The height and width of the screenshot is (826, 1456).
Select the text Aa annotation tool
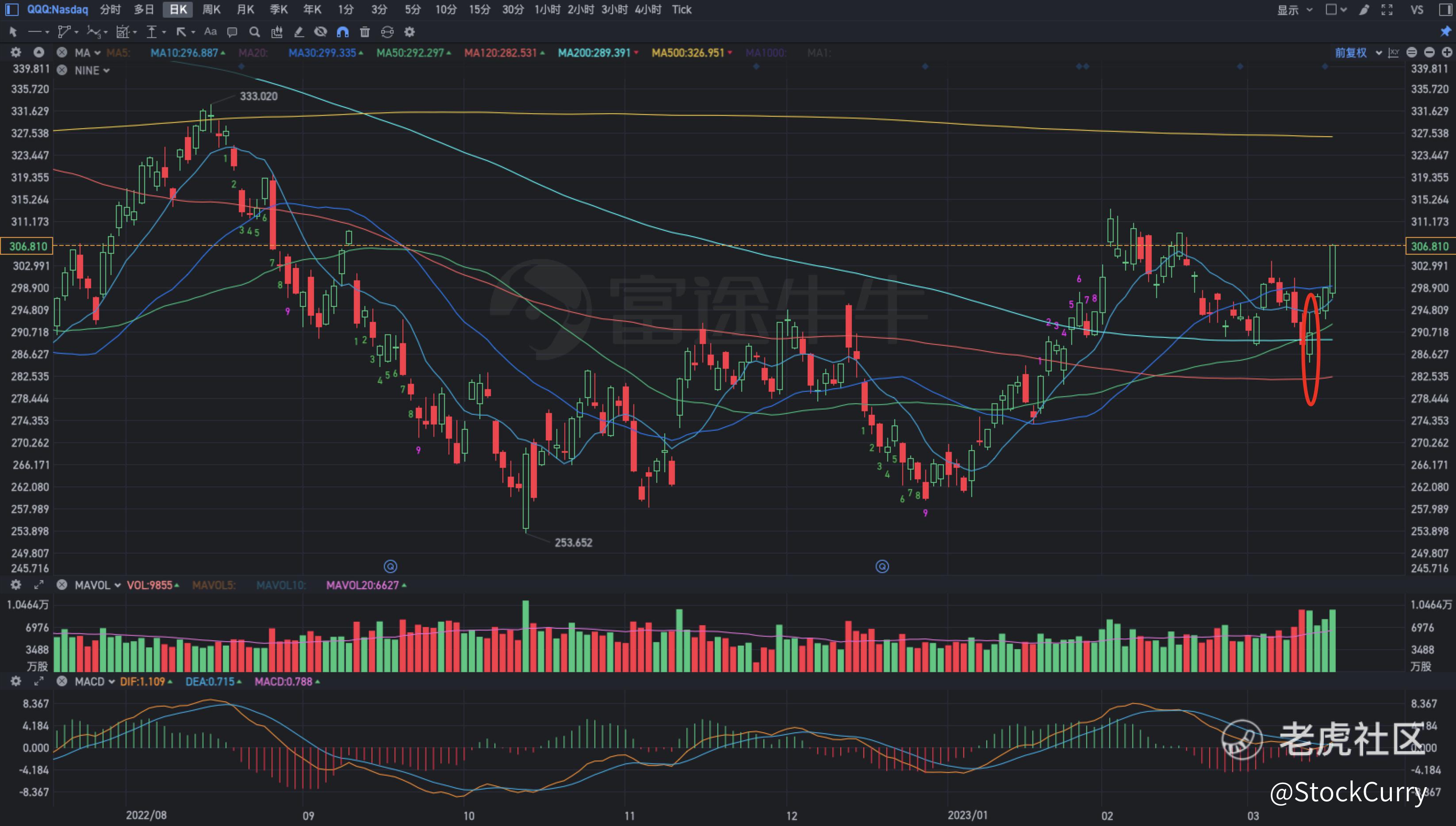click(210, 32)
